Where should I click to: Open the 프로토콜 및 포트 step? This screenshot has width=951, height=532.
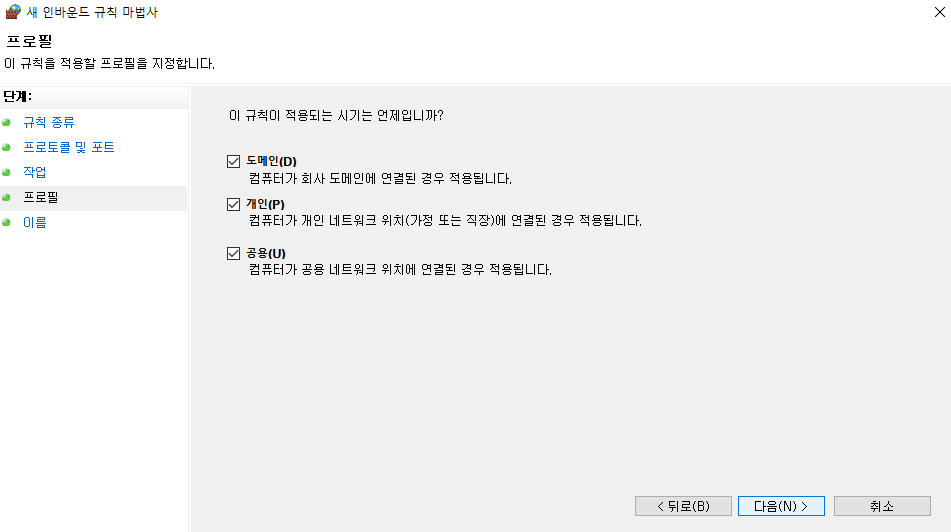click(x=69, y=147)
